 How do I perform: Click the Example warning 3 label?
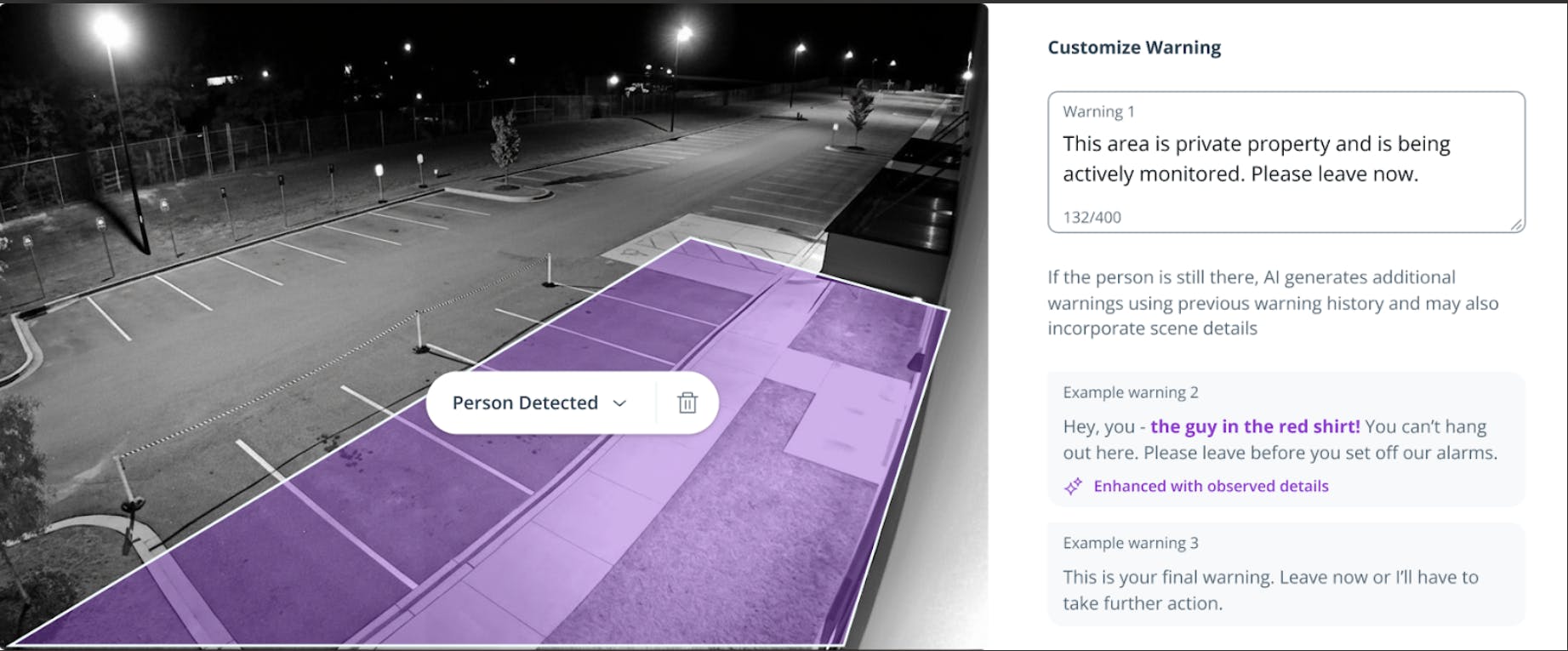[x=1130, y=543]
